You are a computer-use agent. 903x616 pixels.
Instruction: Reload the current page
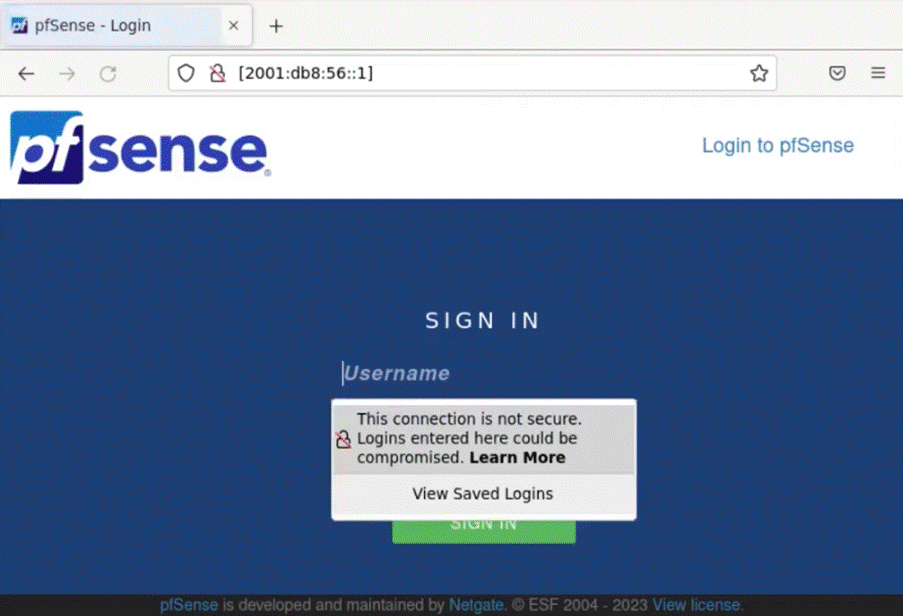(108, 74)
